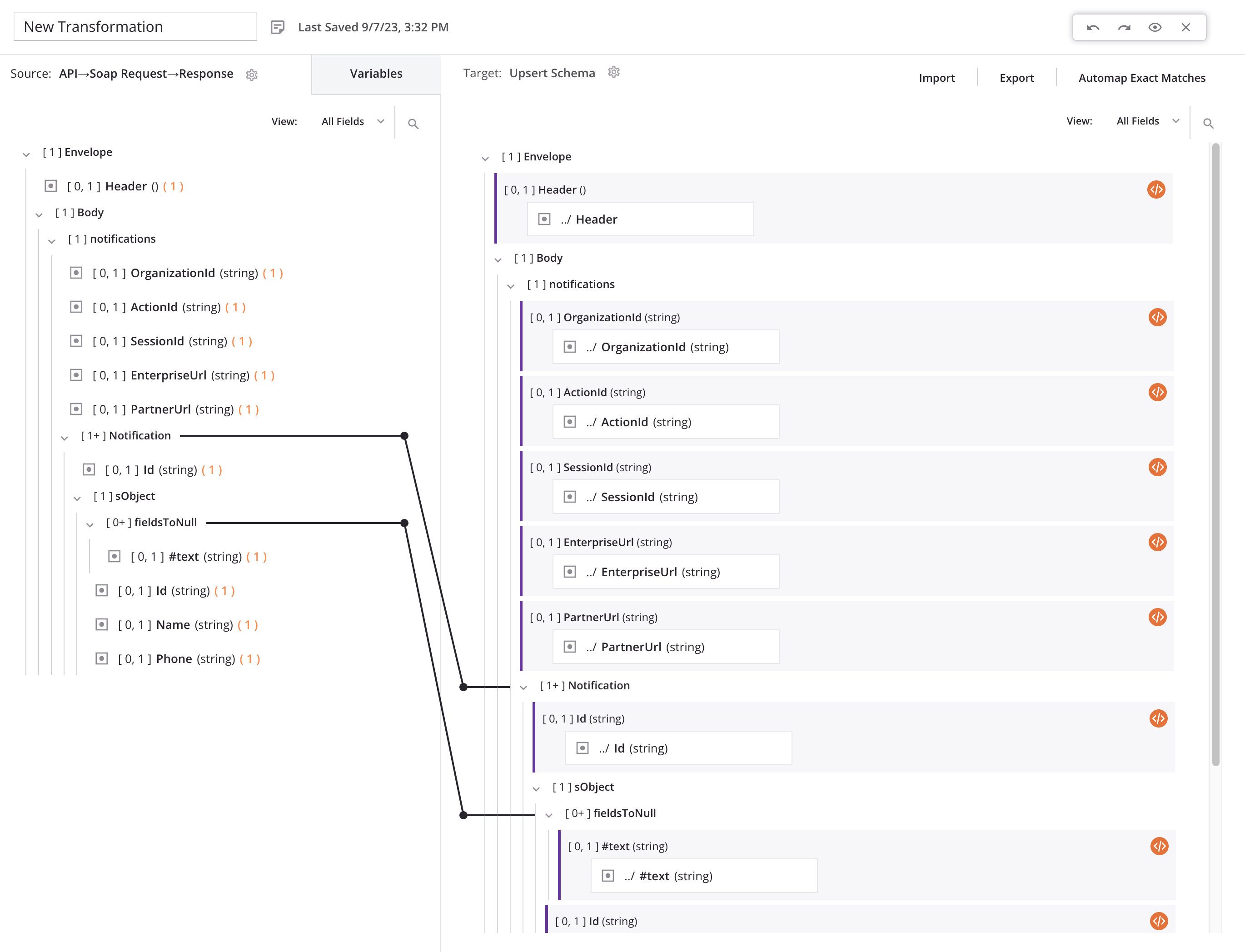Switch to the Variables tab

tap(376, 74)
